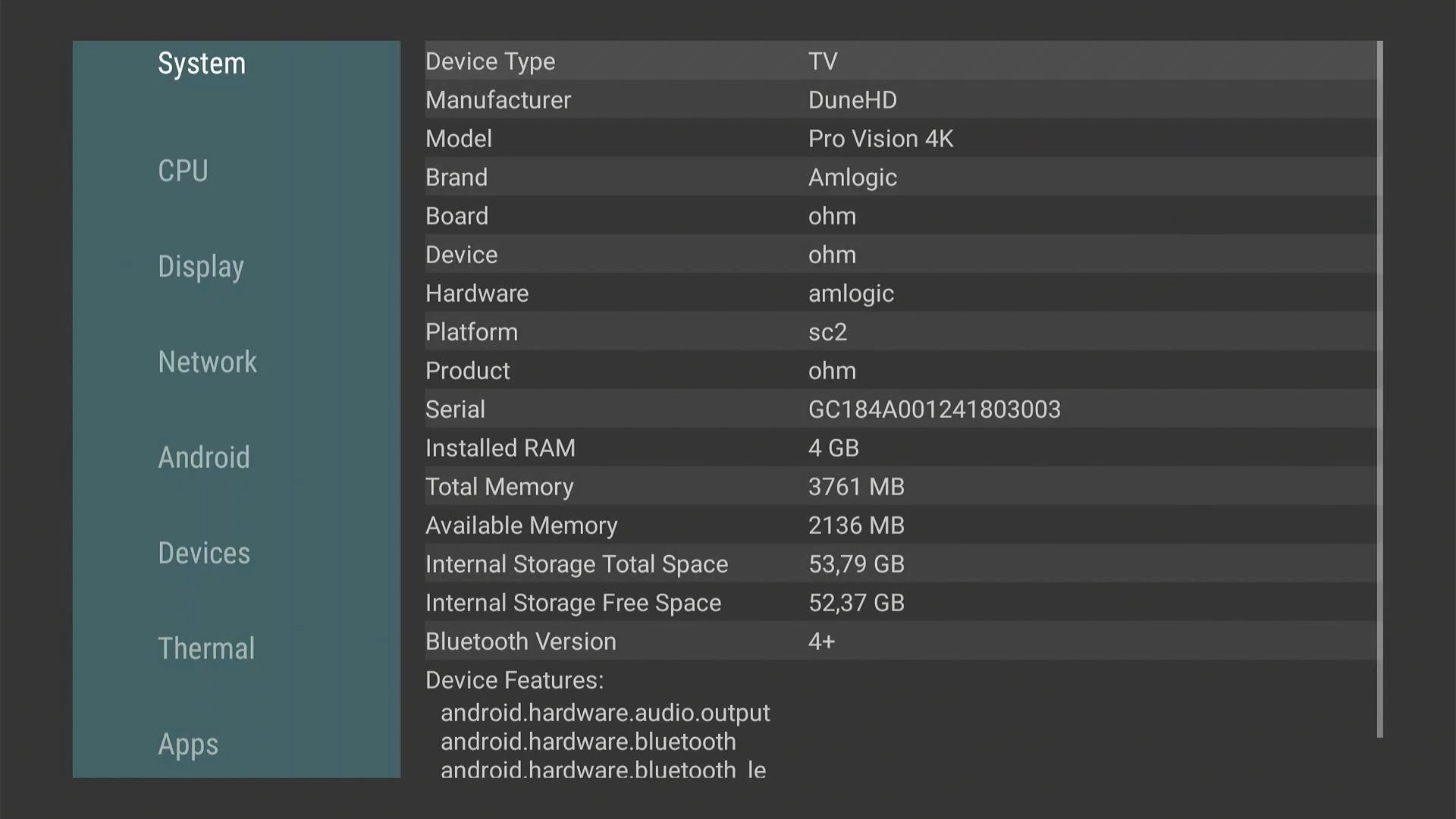The height and width of the screenshot is (819, 1456).
Task: Click the Platform label
Action: (x=472, y=332)
